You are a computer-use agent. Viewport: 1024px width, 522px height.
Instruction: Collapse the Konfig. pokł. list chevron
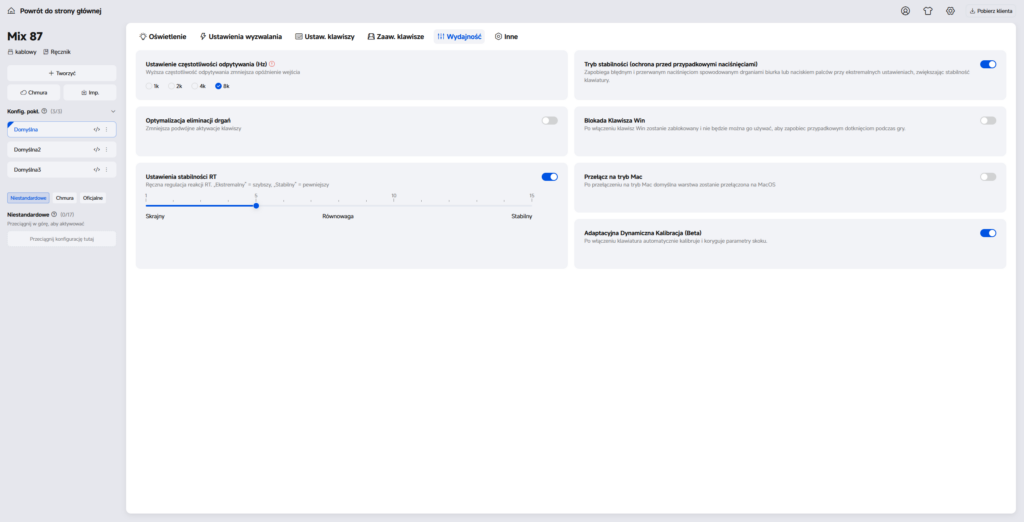pos(113,111)
